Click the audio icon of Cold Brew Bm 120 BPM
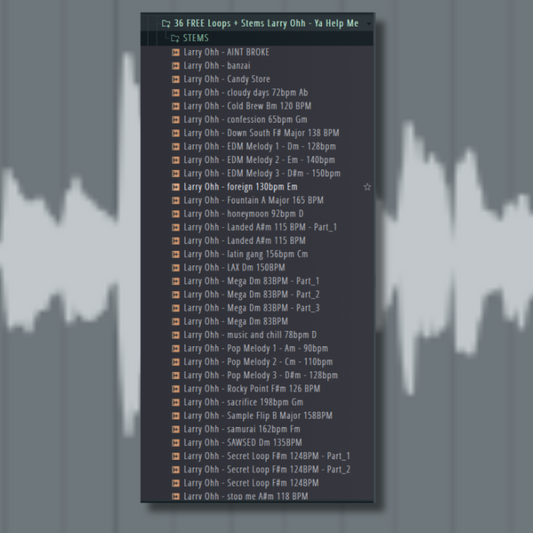 tap(175, 106)
